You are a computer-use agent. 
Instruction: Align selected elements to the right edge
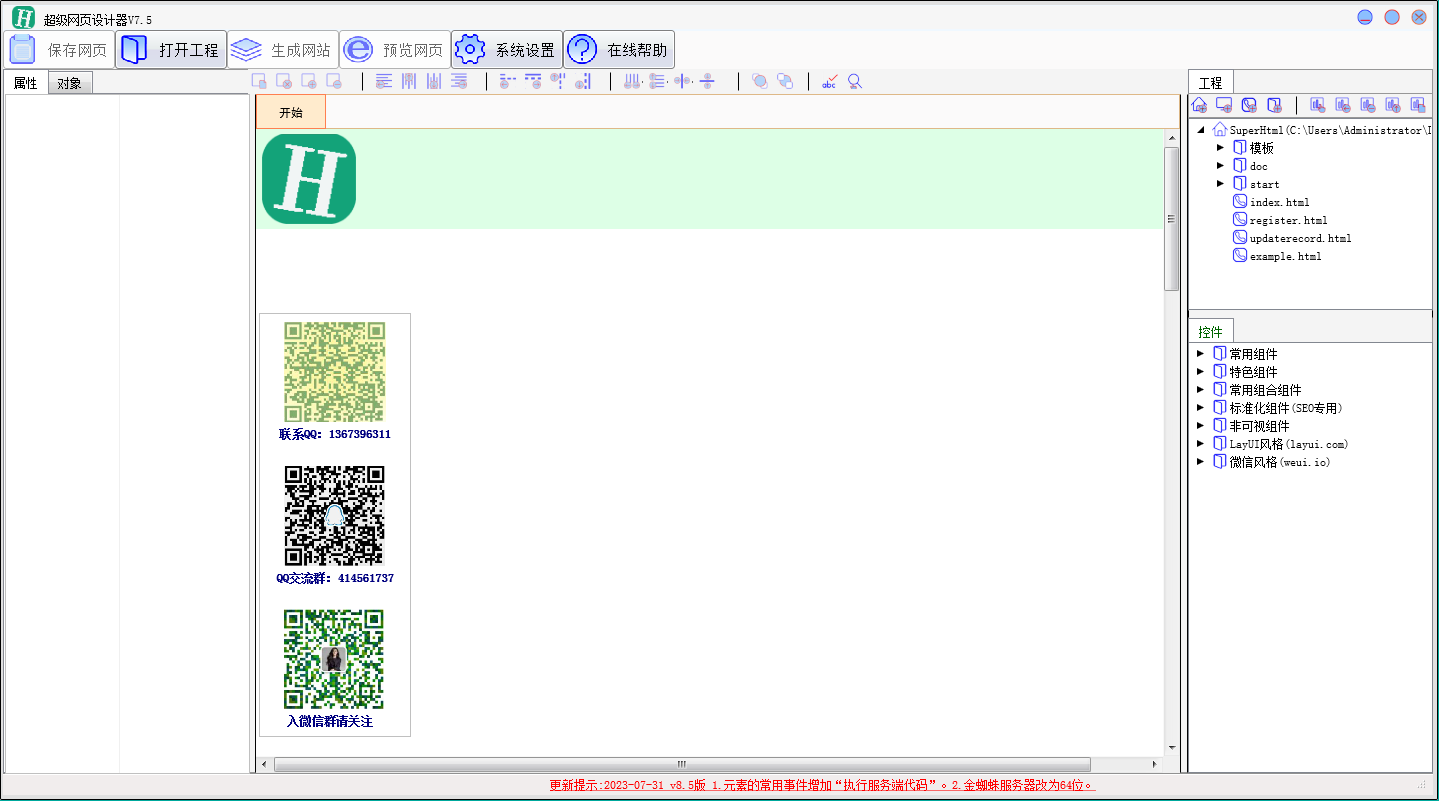(x=459, y=82)
